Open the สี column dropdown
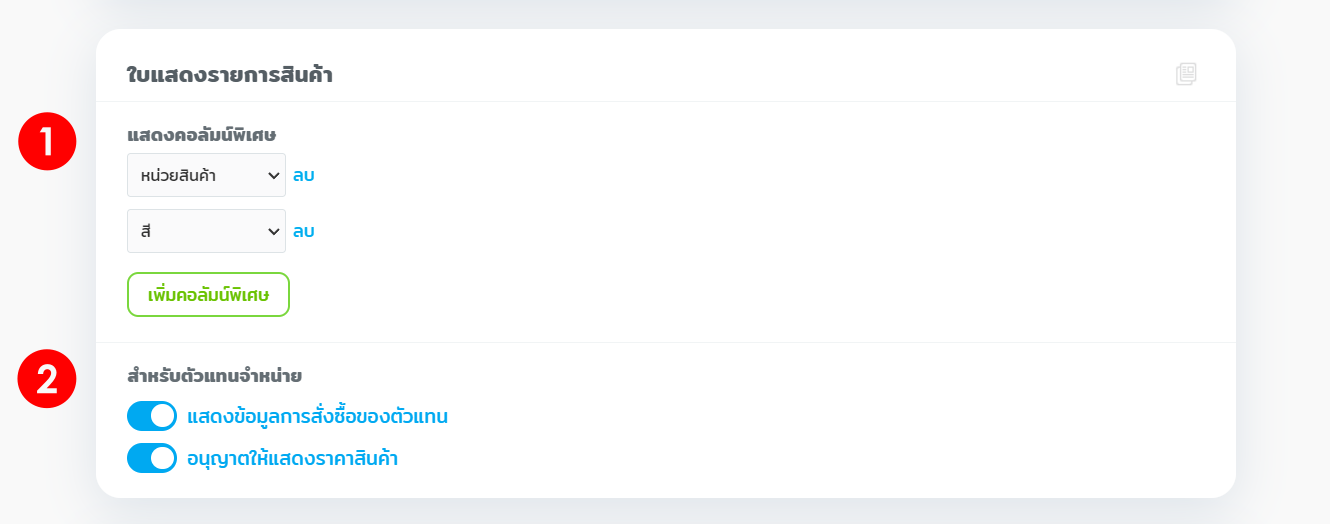The image size is (1330, 524). [x=206, y=231]
